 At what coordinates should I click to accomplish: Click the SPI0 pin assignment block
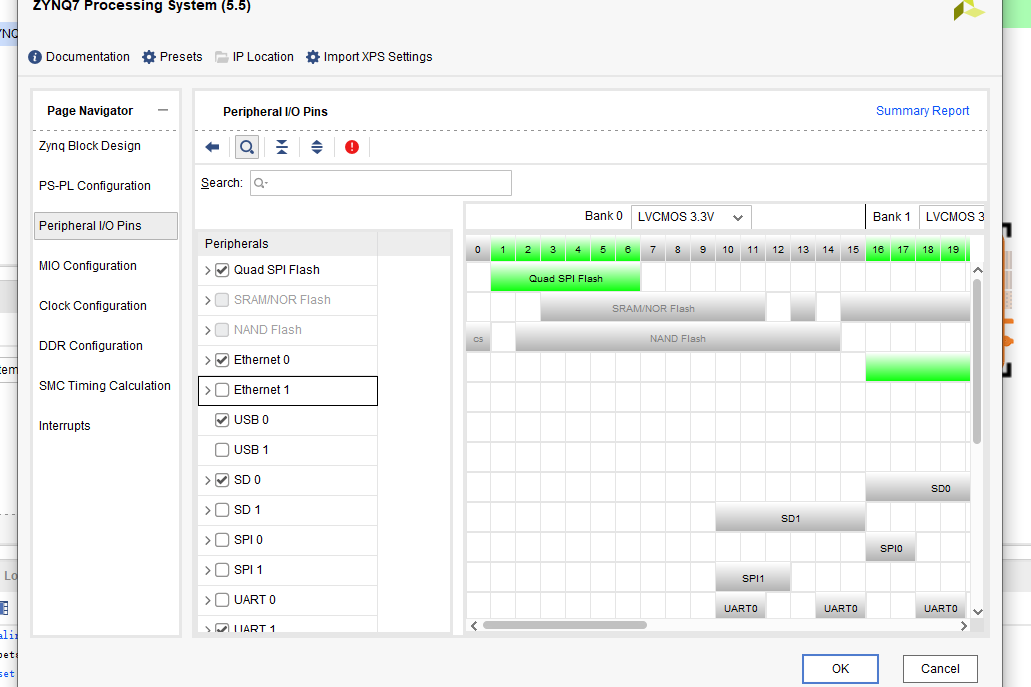coord(891,548)
